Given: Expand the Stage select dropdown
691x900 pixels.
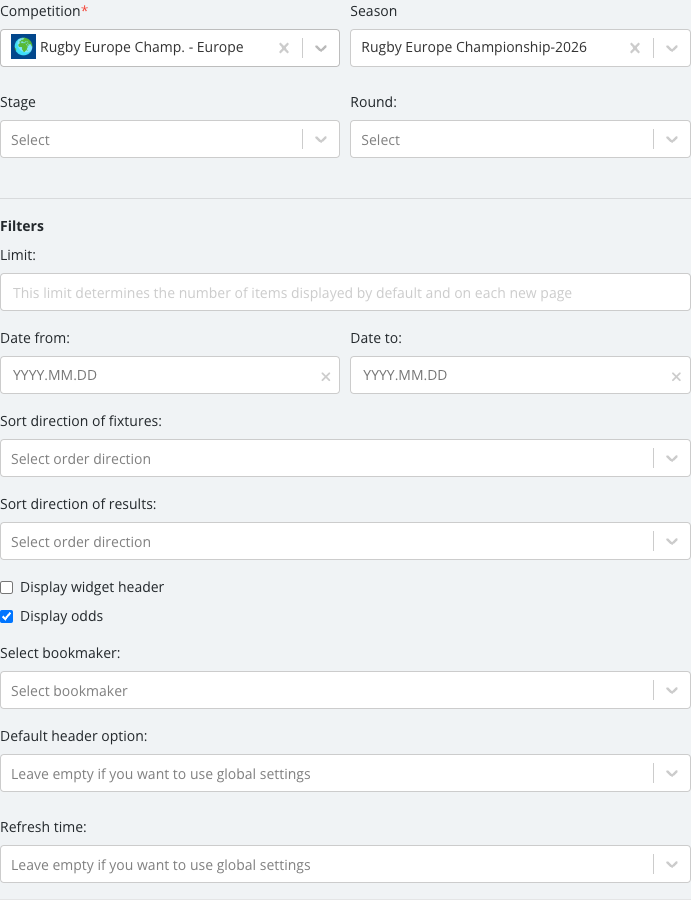Looking at the screenshot, I should (x=170, y=139).
